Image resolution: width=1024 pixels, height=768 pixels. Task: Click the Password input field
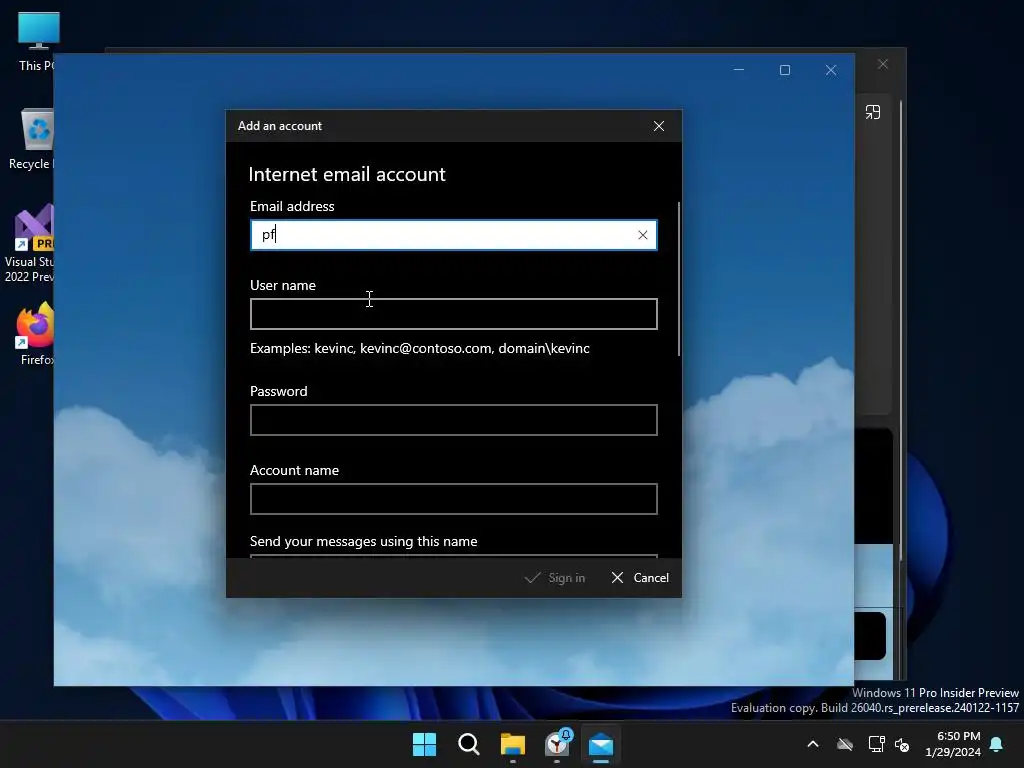pos(453,420)
